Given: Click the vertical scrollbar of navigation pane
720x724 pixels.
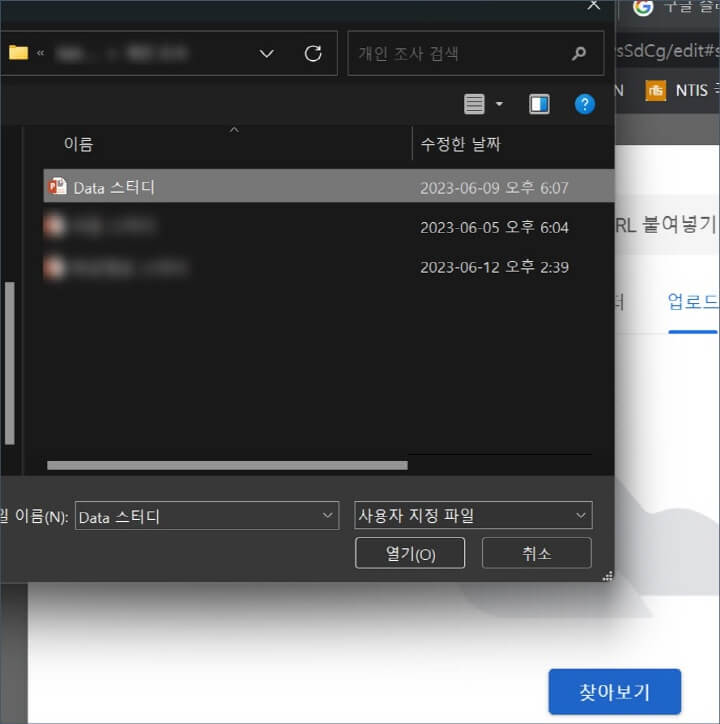Looking at the screenshot, I should point(10,363).
